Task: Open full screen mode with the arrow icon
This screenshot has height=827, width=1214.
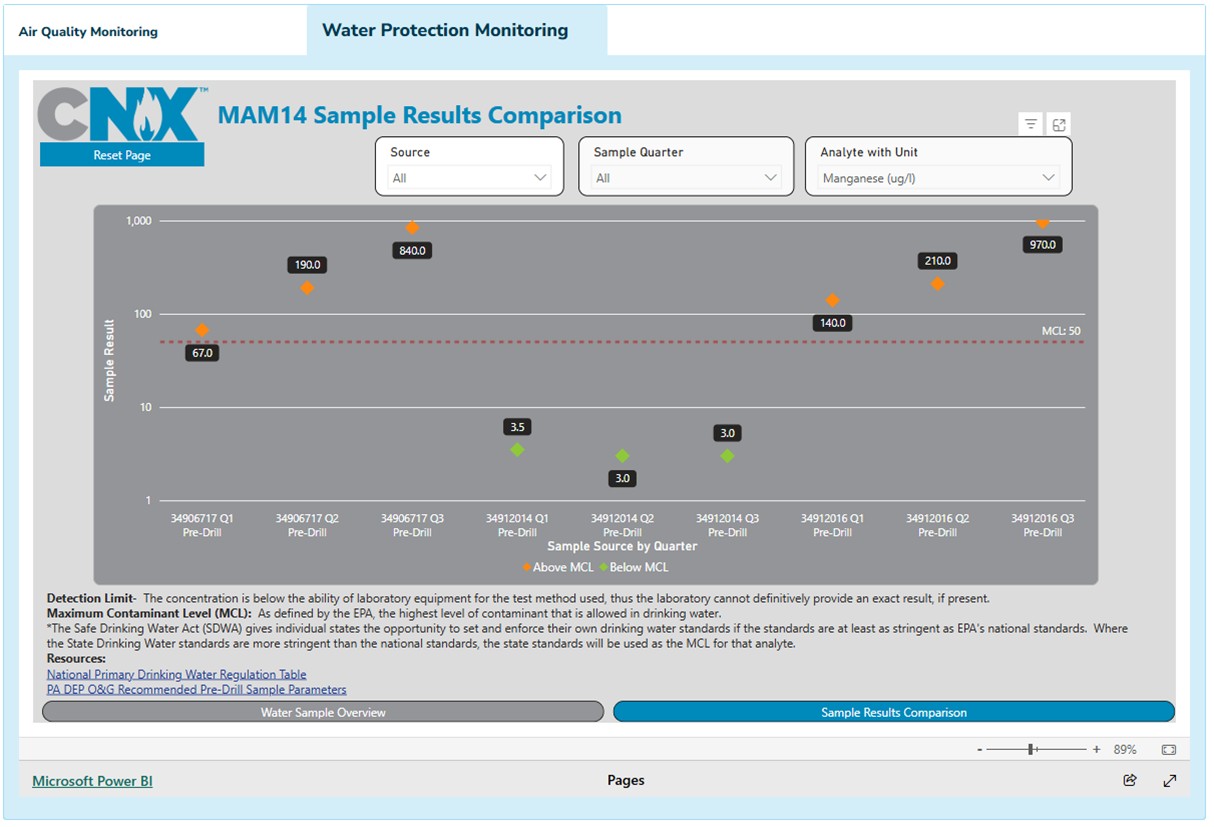Action: click(1169, 780)
